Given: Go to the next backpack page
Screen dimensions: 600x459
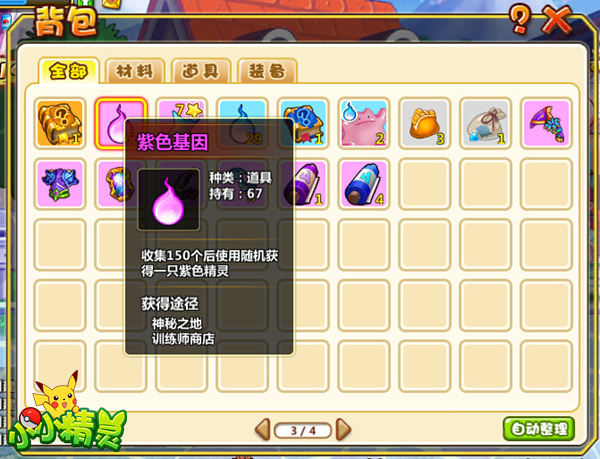Looking at the screenshot, I should click(x=343, y=429).
